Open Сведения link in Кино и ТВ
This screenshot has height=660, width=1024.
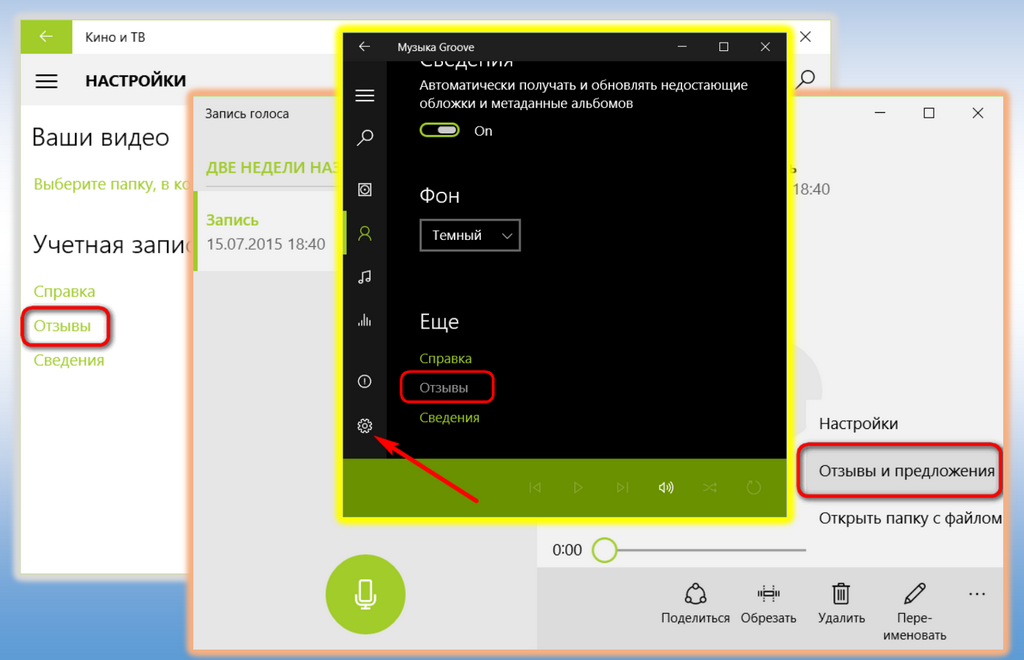(x=69, y=360)
